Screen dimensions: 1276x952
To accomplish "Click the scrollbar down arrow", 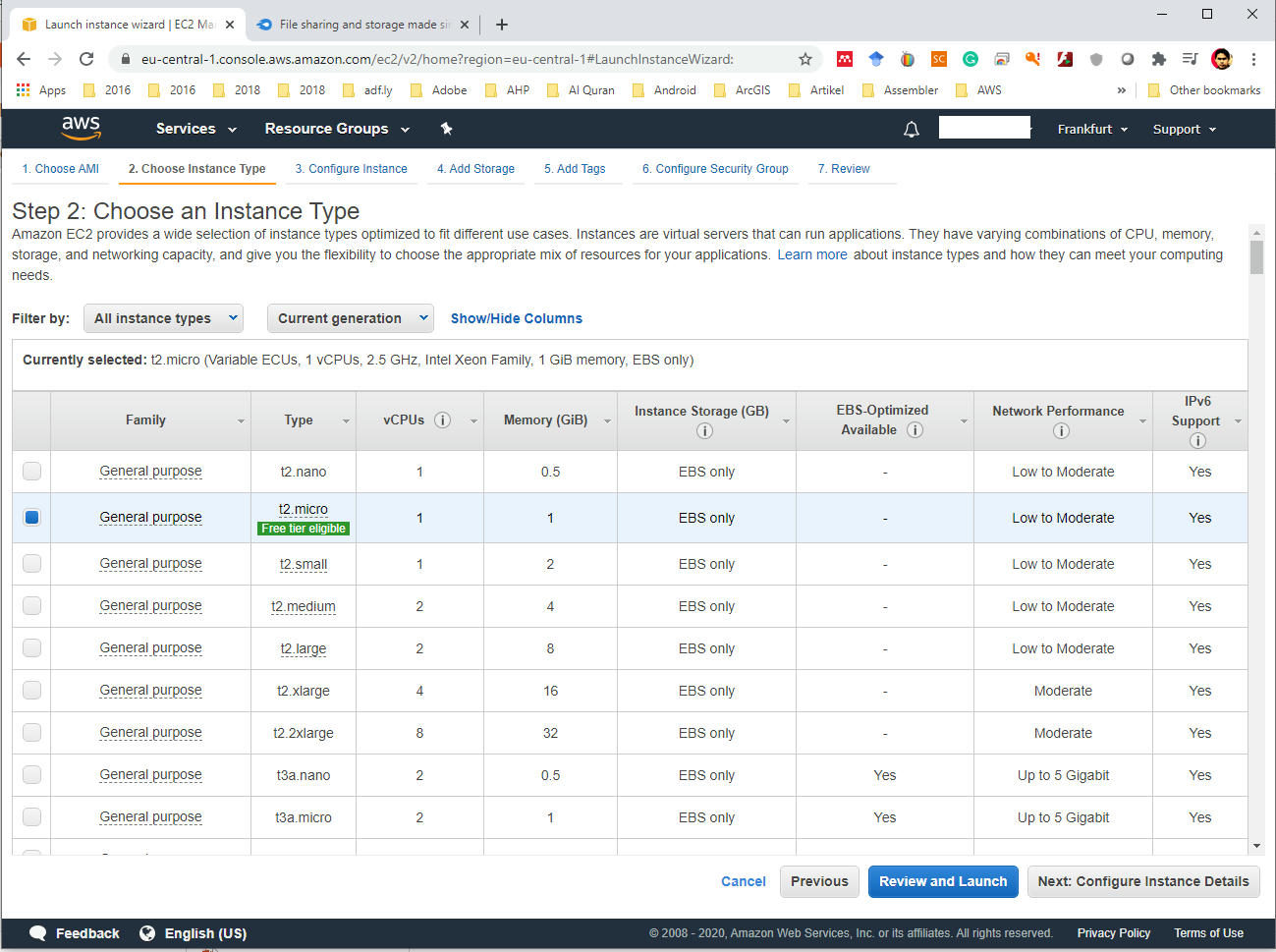I will (x=1256, y=846).
